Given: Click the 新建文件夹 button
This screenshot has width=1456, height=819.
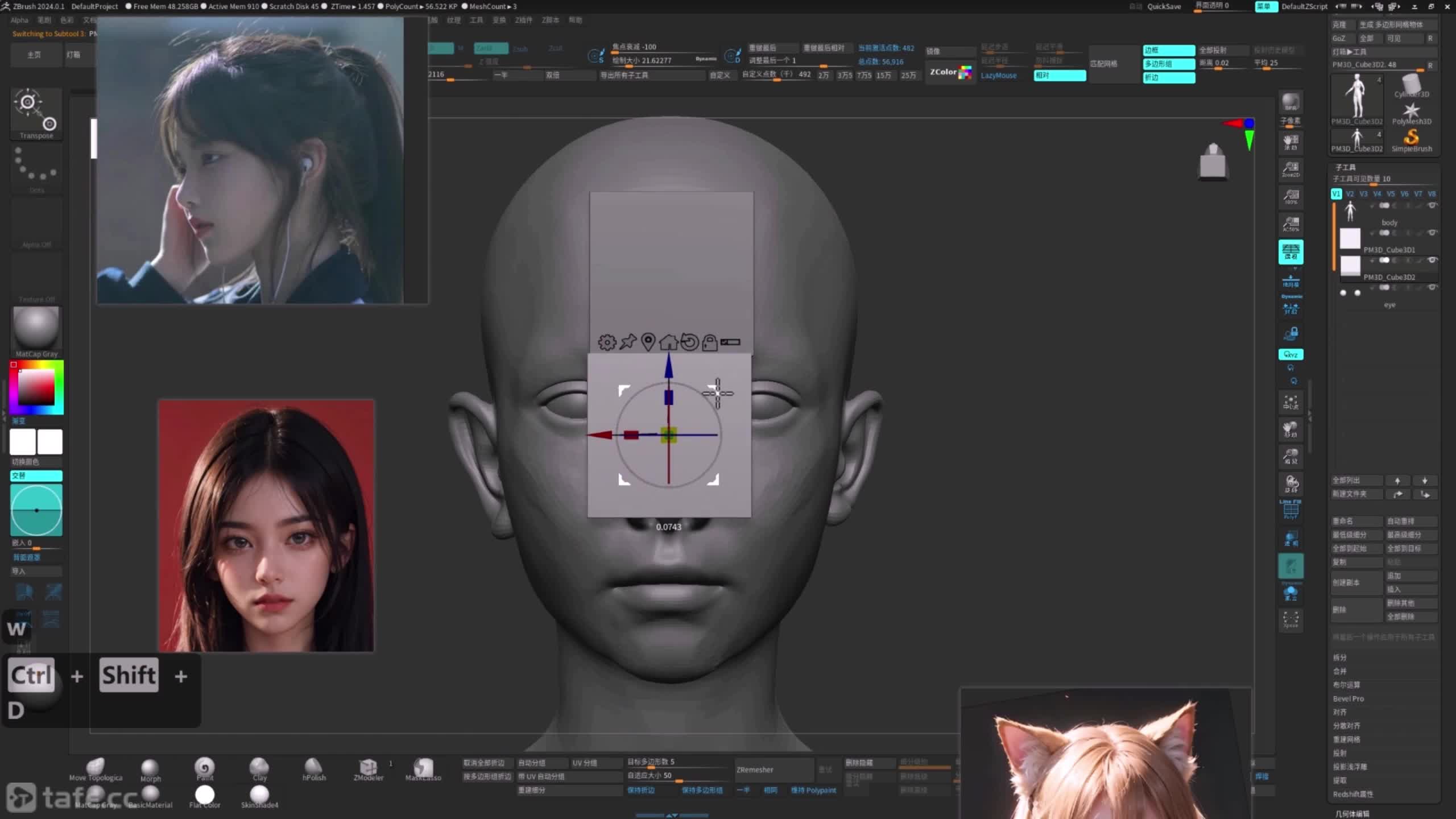Looking at the screenshot, I should pos(1356,494).
